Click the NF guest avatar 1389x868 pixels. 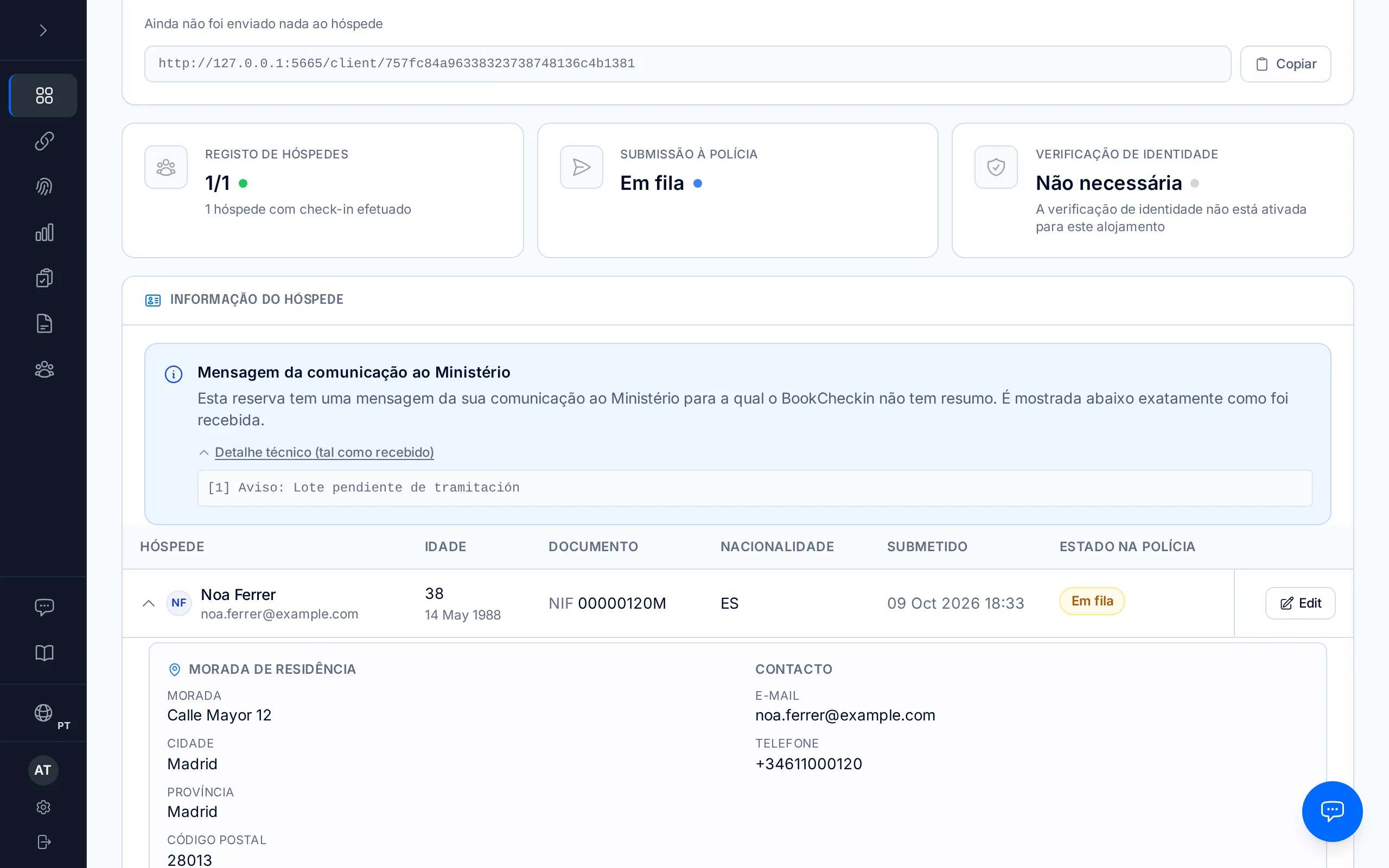tap(179, 603)
